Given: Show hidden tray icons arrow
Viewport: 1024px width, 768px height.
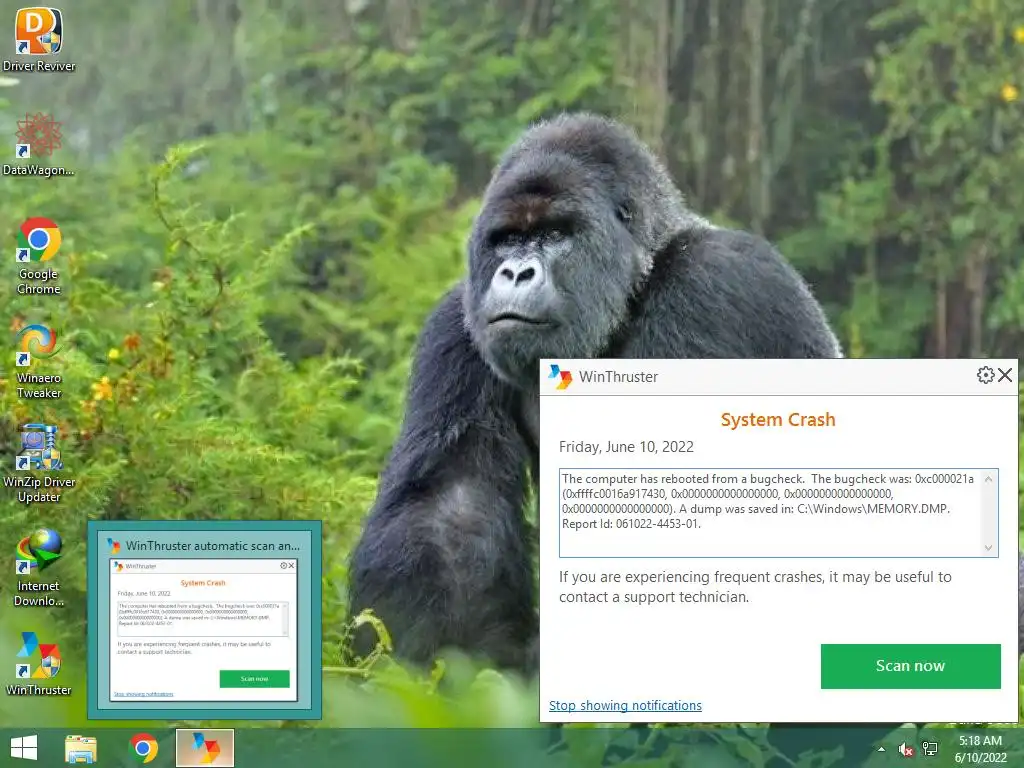Looking at the screenshot, I should tap(881, 749).
